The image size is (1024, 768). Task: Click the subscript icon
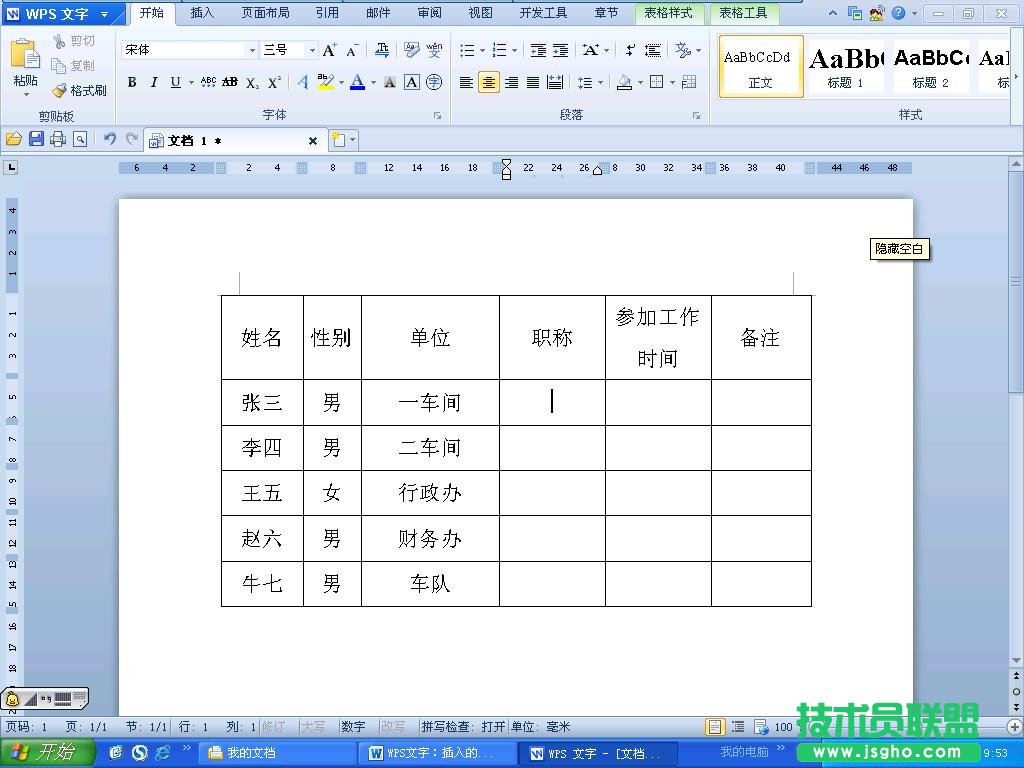[x=250, y=83]
